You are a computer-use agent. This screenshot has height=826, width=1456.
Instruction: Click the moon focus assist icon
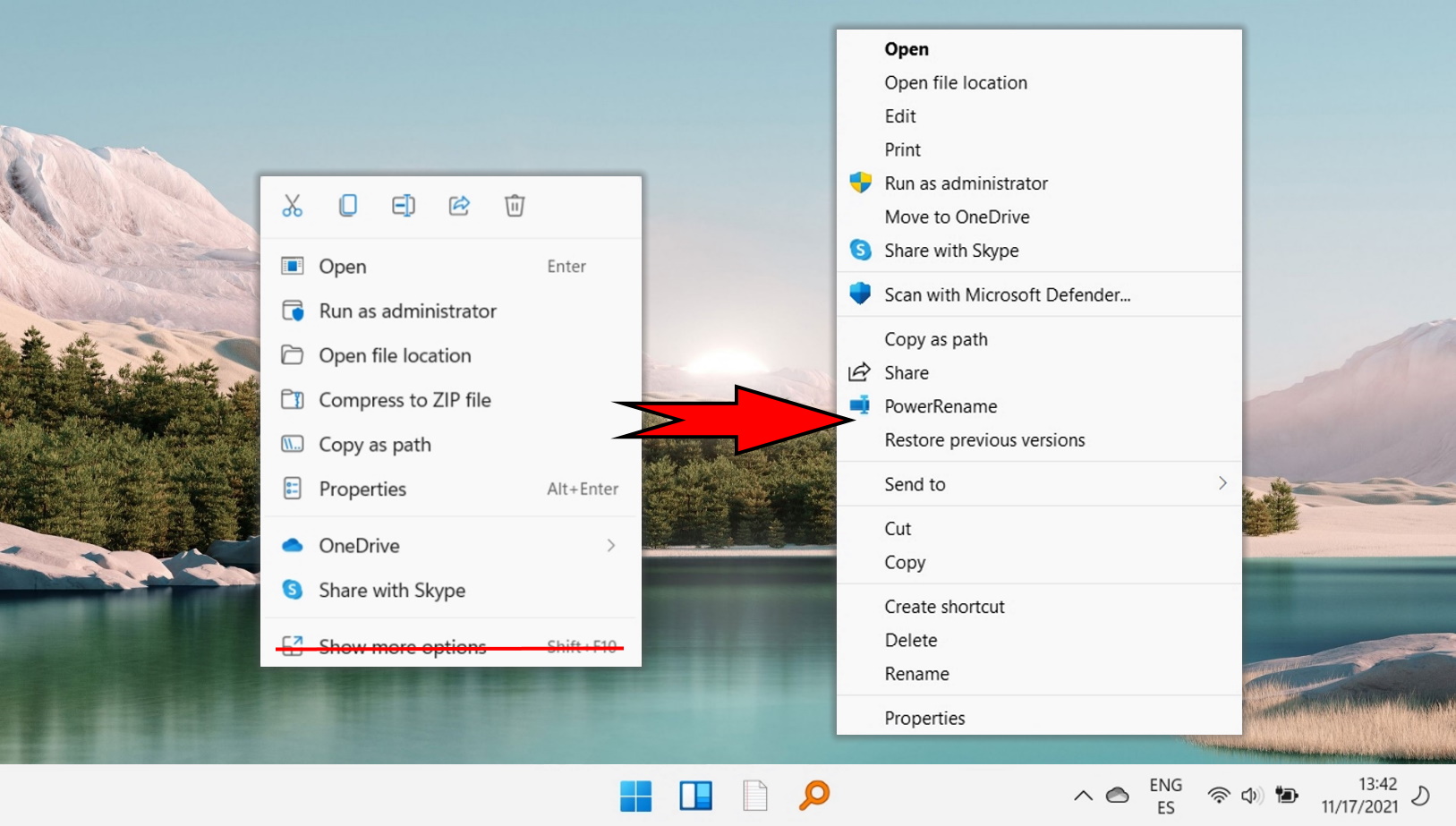coord(1420,795)
